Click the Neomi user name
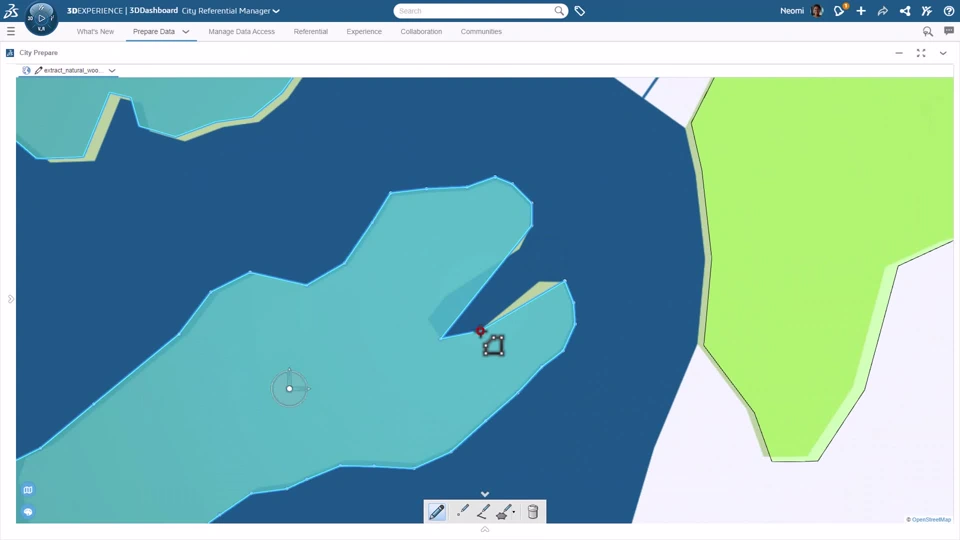 [x=792, y=10]
